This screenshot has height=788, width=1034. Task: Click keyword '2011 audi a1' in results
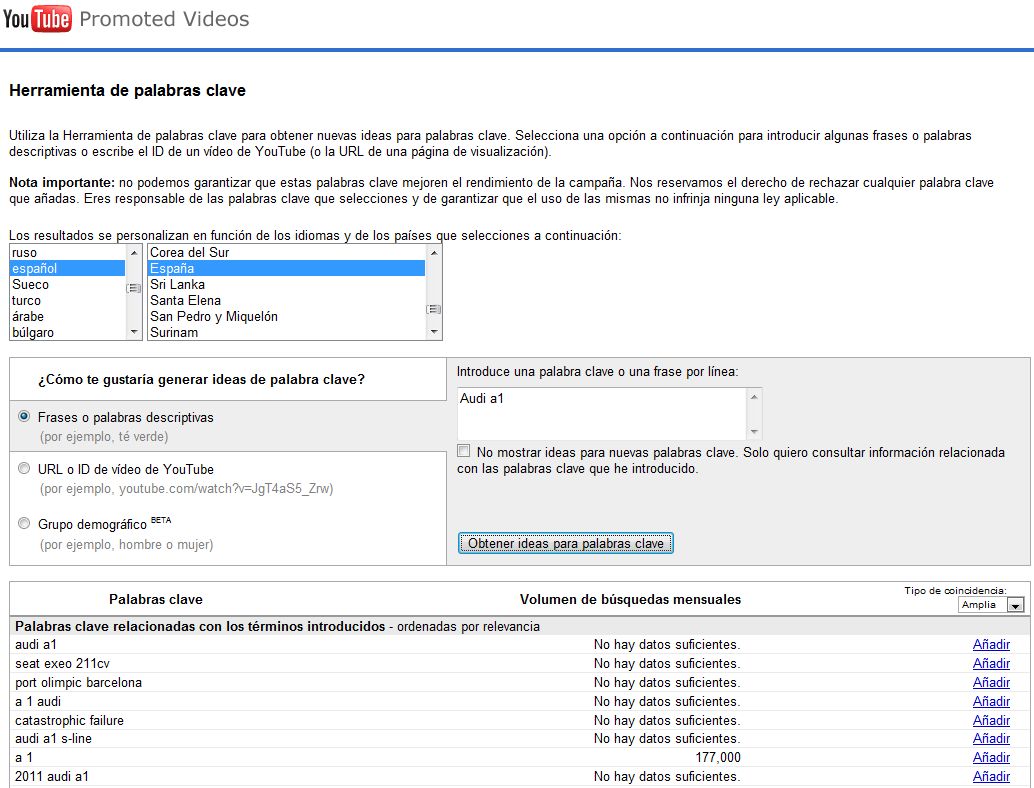pos(51,777)
